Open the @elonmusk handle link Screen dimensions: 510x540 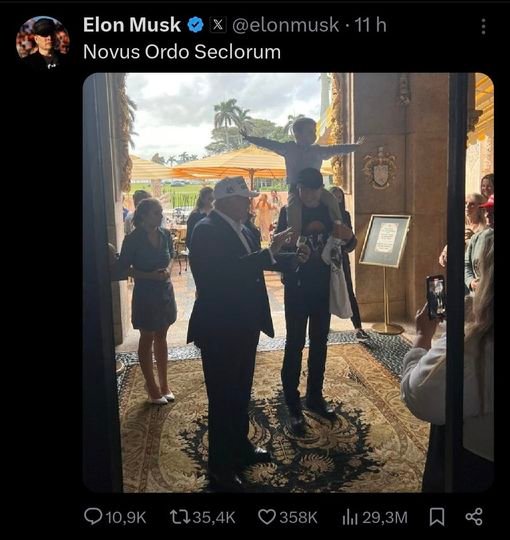[285, 25]
